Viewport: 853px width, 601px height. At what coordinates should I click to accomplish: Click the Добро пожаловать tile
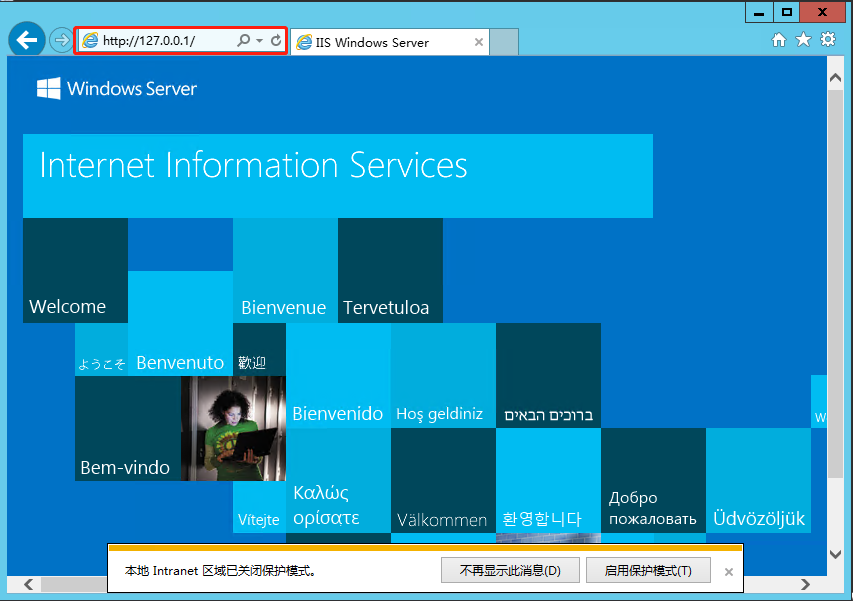point(653,480)
